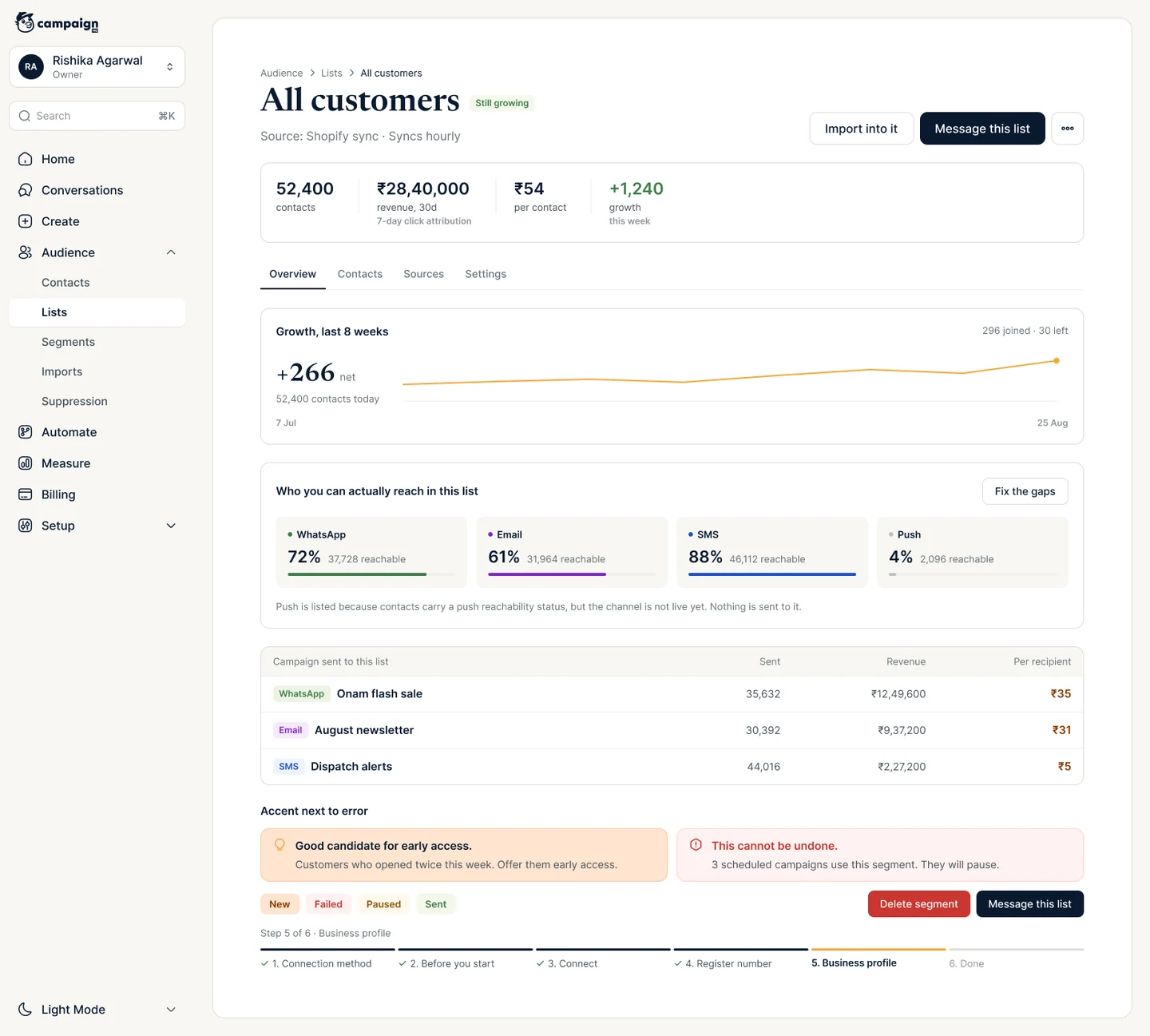Open the three-dot more options button

pos(1068,129)
